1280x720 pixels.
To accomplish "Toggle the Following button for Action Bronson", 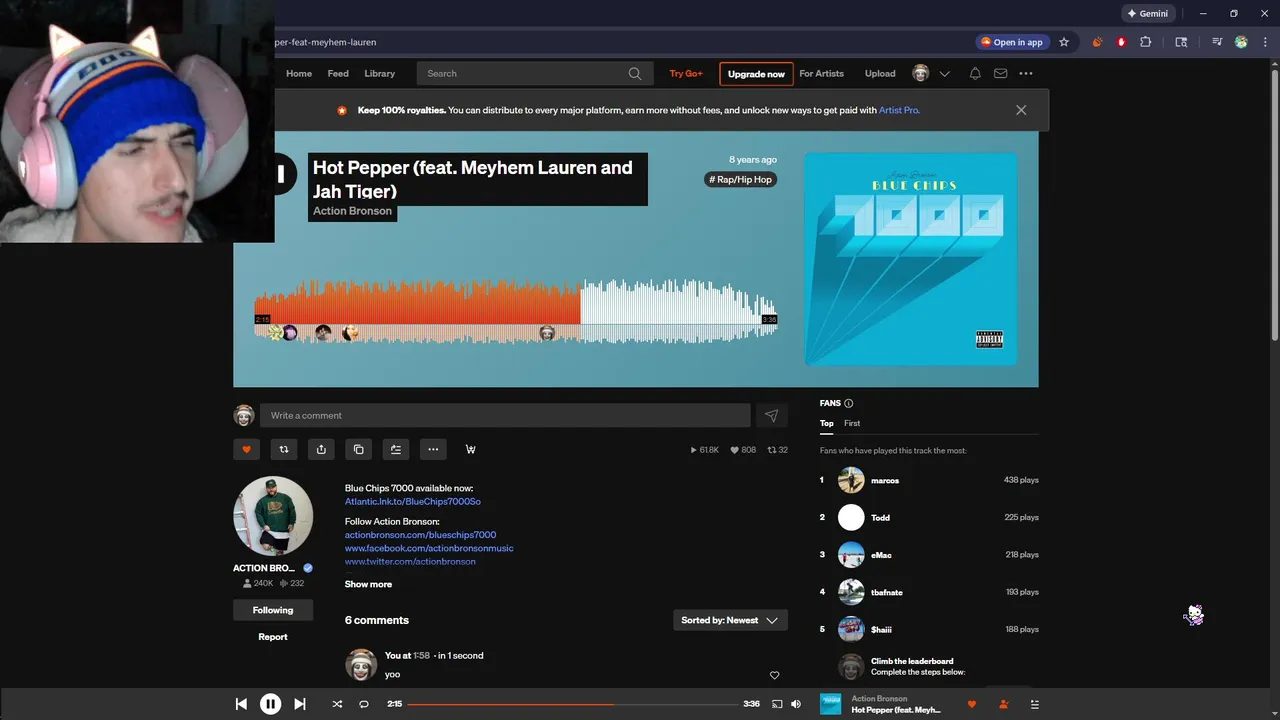I will click(x=273, y=610).
